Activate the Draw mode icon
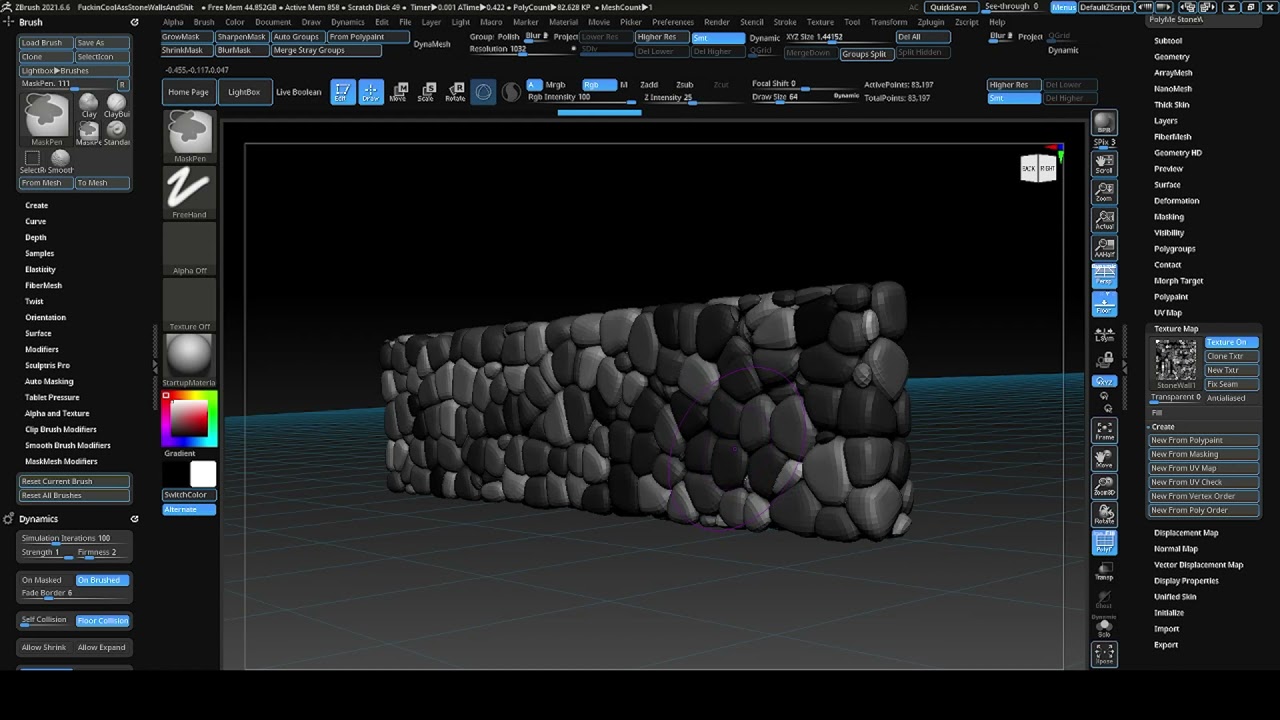Viewport: 1280px width, 720px height. point(371,92)
